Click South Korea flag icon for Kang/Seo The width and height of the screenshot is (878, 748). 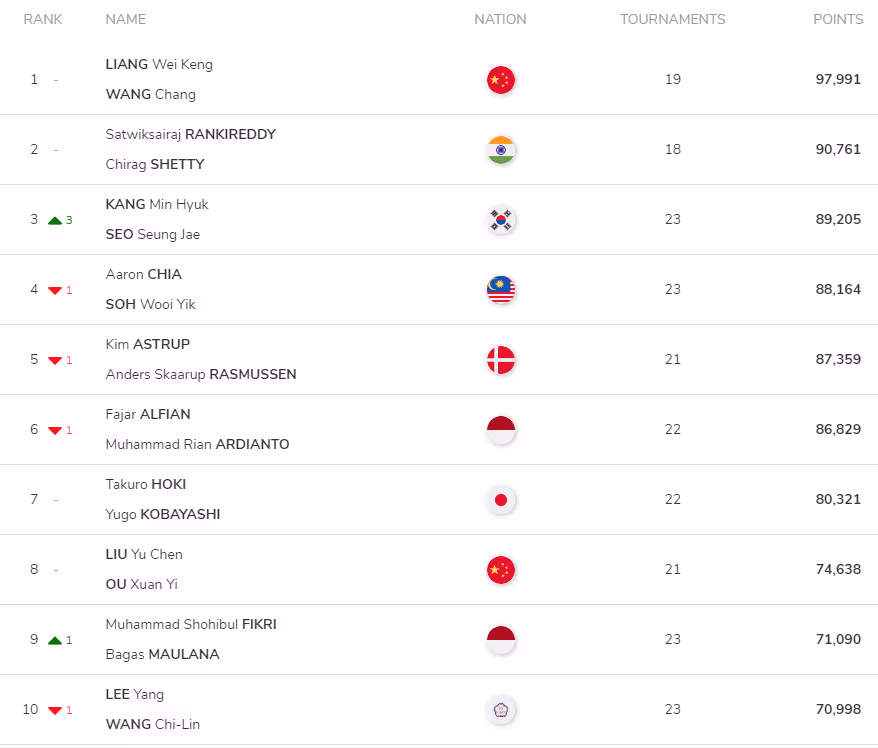(501, 220)
